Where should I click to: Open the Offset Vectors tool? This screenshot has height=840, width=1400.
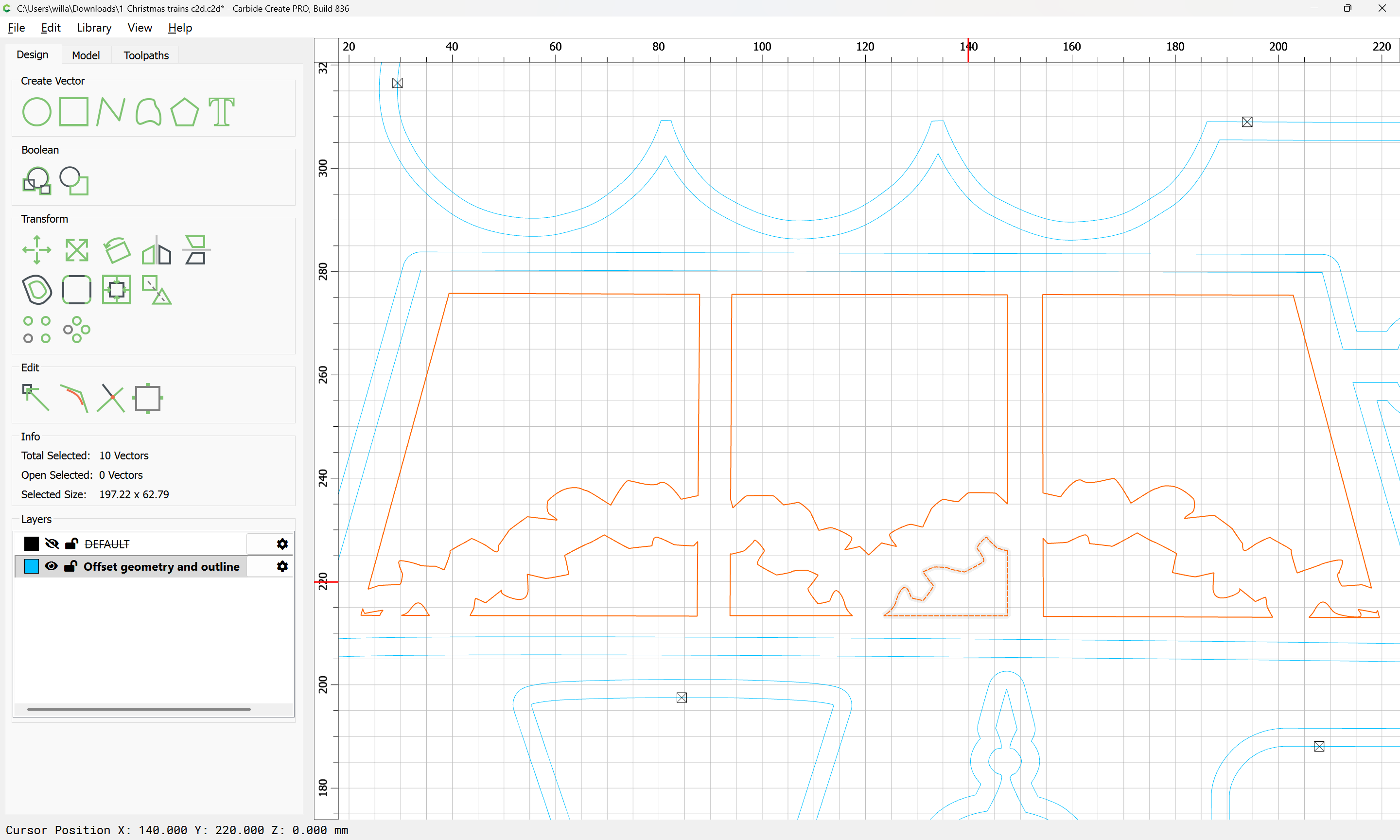tap(36, 290)
